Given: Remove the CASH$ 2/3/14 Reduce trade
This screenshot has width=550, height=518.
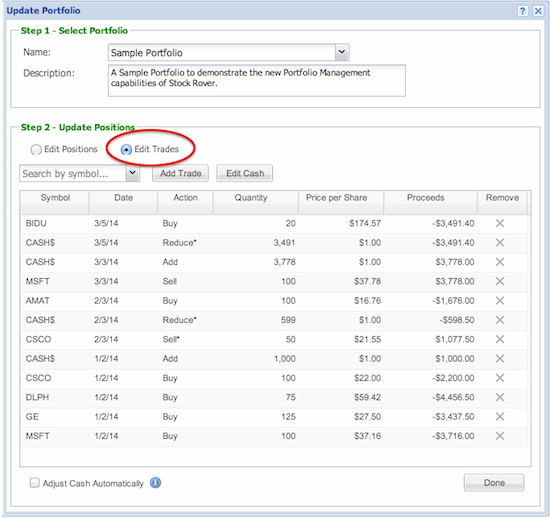Looking at the screenshot, I should [x=500, y=319].
